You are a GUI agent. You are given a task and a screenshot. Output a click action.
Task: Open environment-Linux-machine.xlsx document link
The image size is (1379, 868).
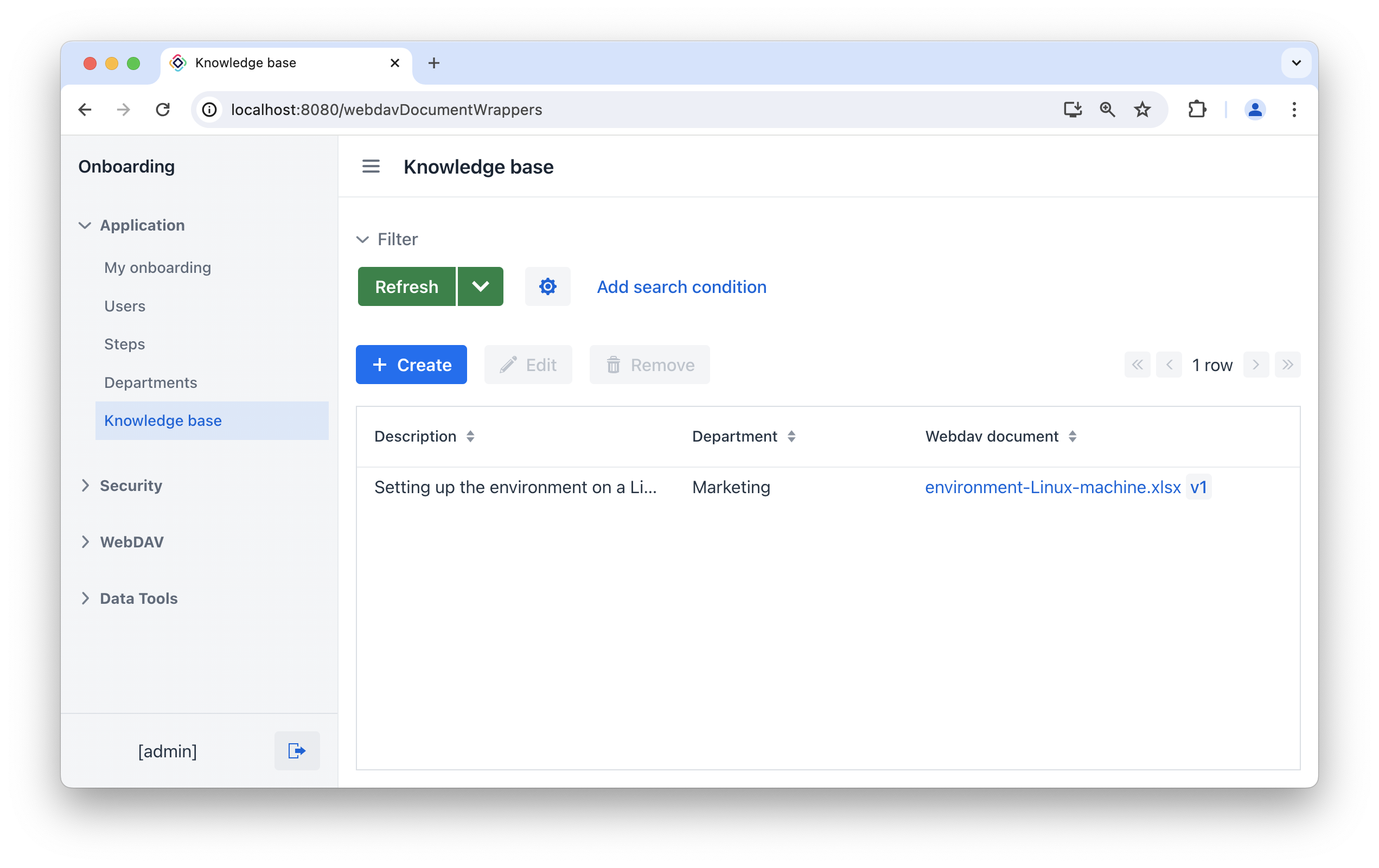(1053, 487)
